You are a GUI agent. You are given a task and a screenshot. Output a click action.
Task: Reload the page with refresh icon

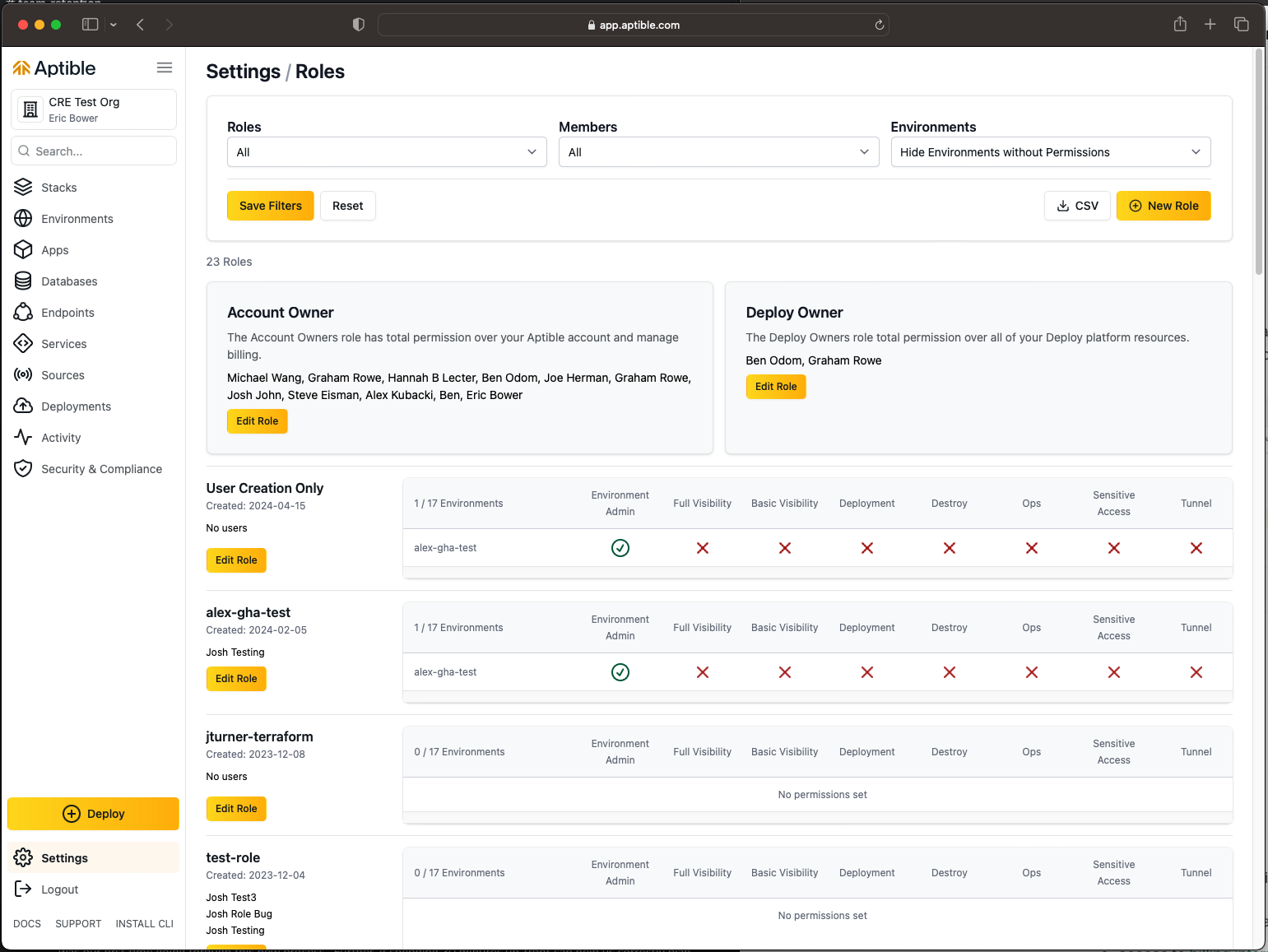879,25
